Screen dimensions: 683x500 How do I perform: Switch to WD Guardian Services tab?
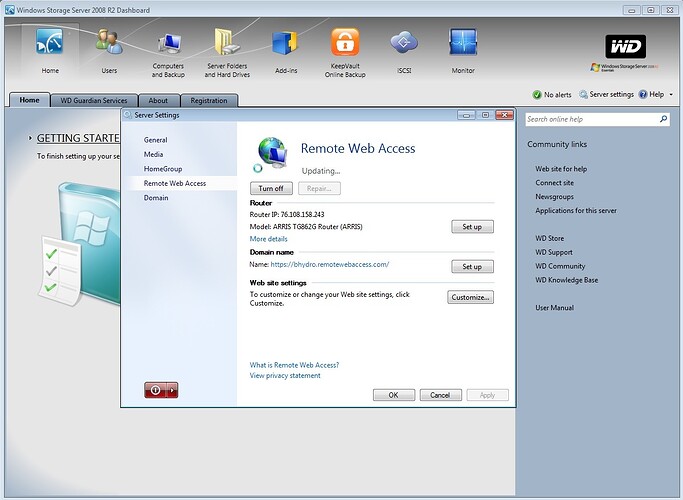94,101
